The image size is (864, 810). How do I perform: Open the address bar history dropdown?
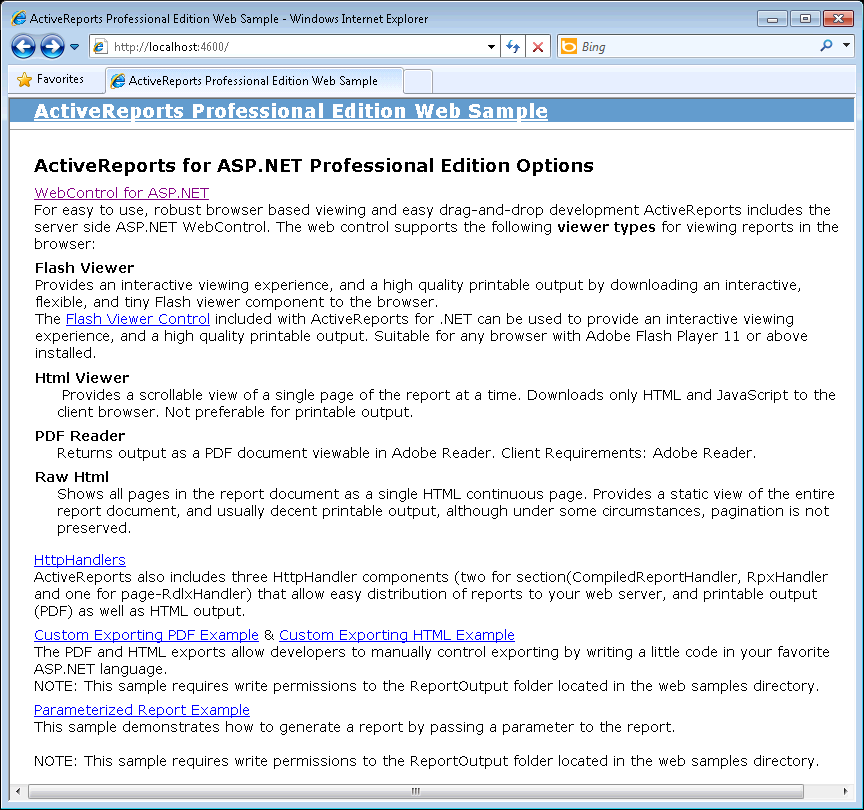click(x=489, y=46)
